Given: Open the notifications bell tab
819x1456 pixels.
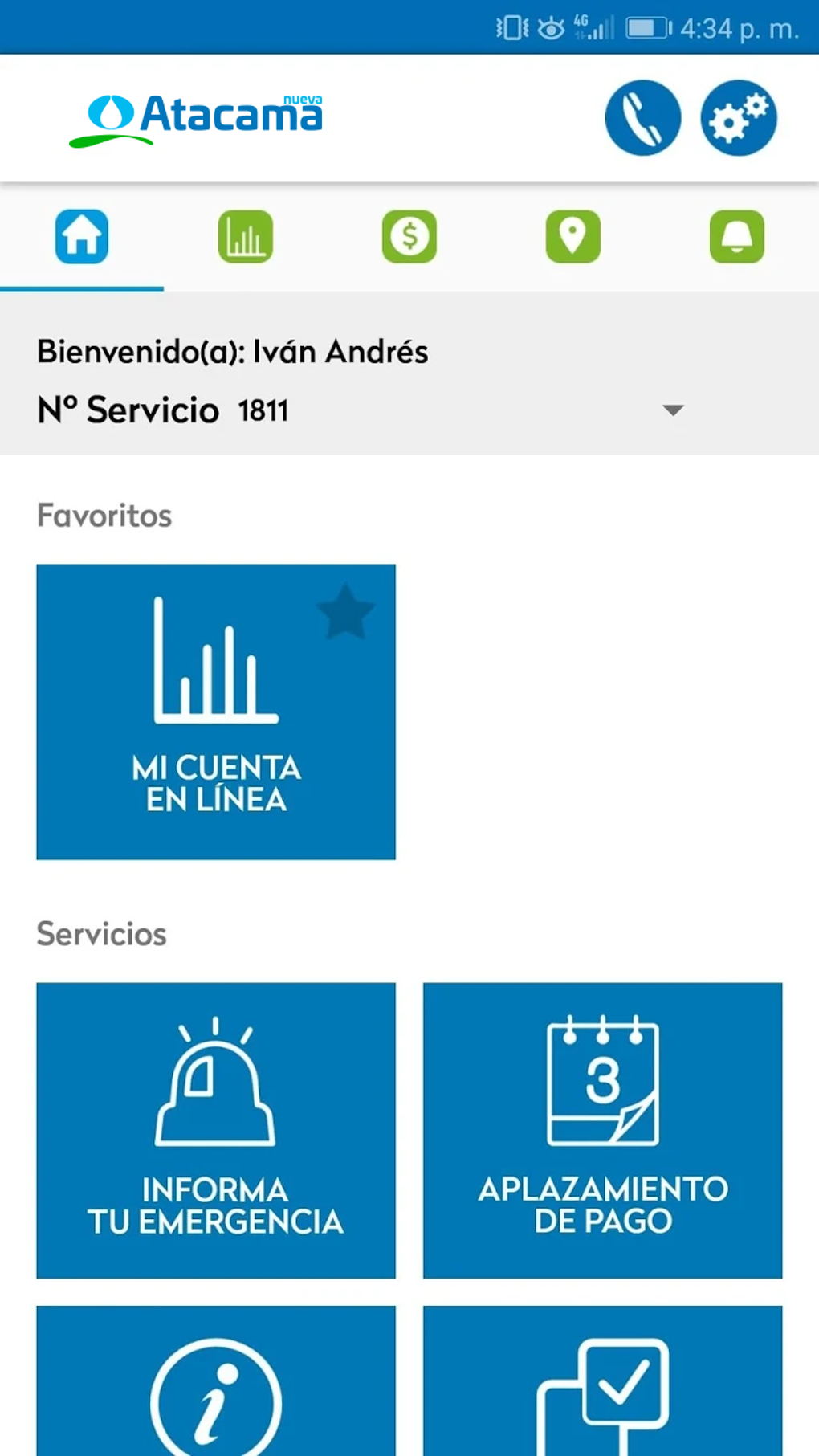Looking at the screenshot, I should pos(736,237).
